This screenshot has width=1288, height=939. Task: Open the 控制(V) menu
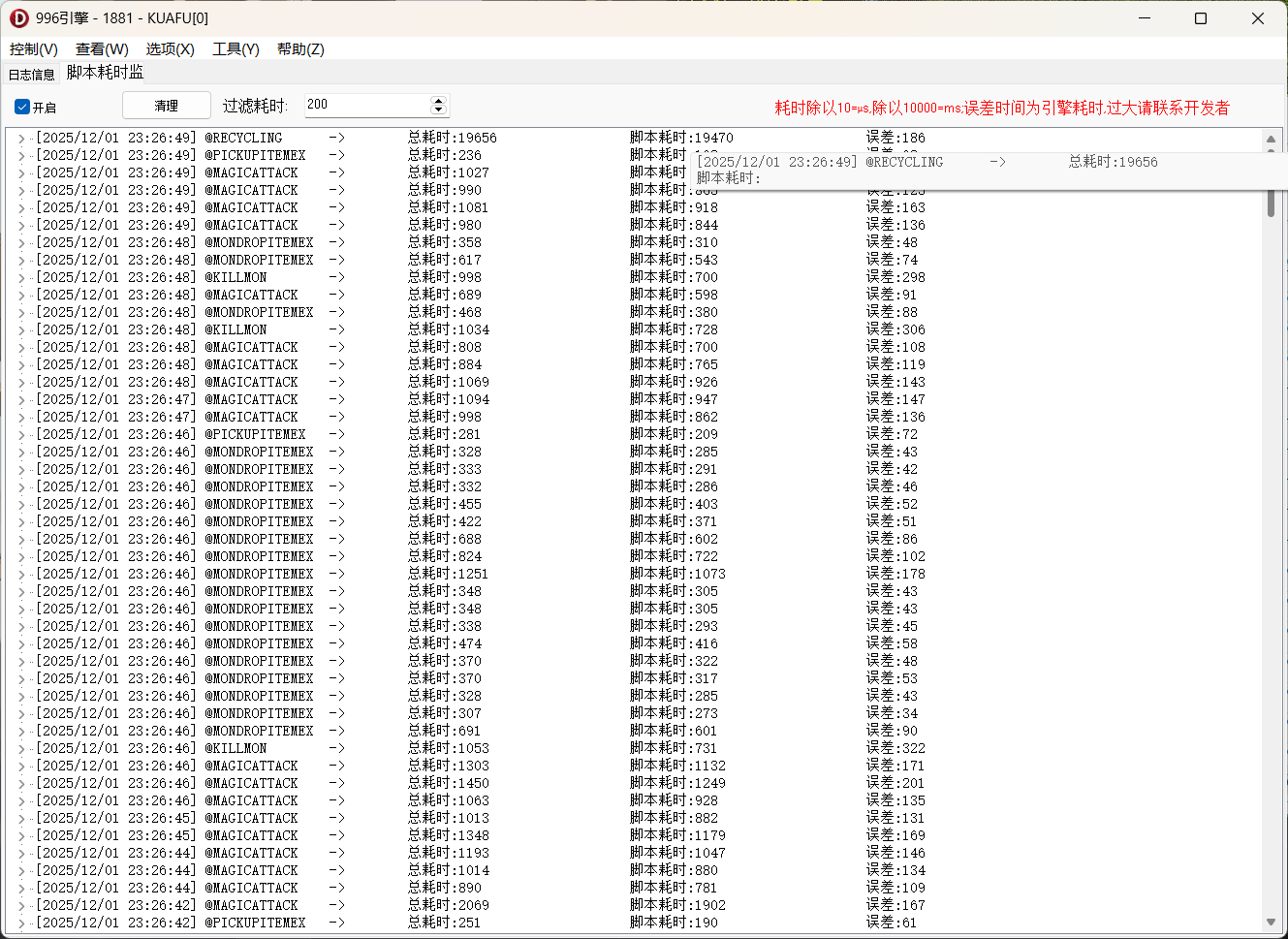(34, 49)
